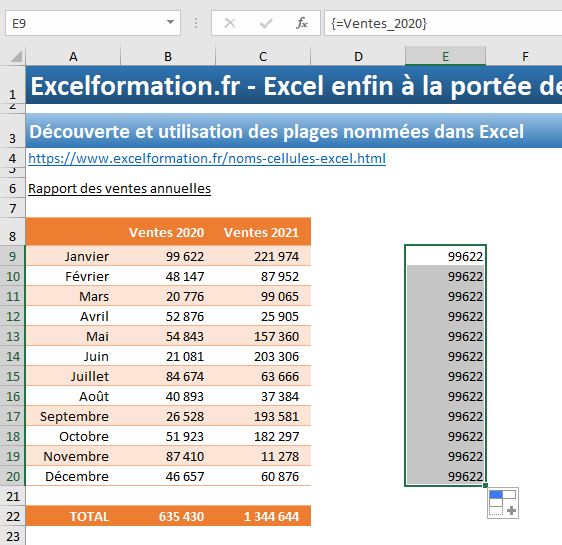This screenshot has width=562, height=545.
Task: Click the Select All corner triangle
Action: (x=16, y=56)
